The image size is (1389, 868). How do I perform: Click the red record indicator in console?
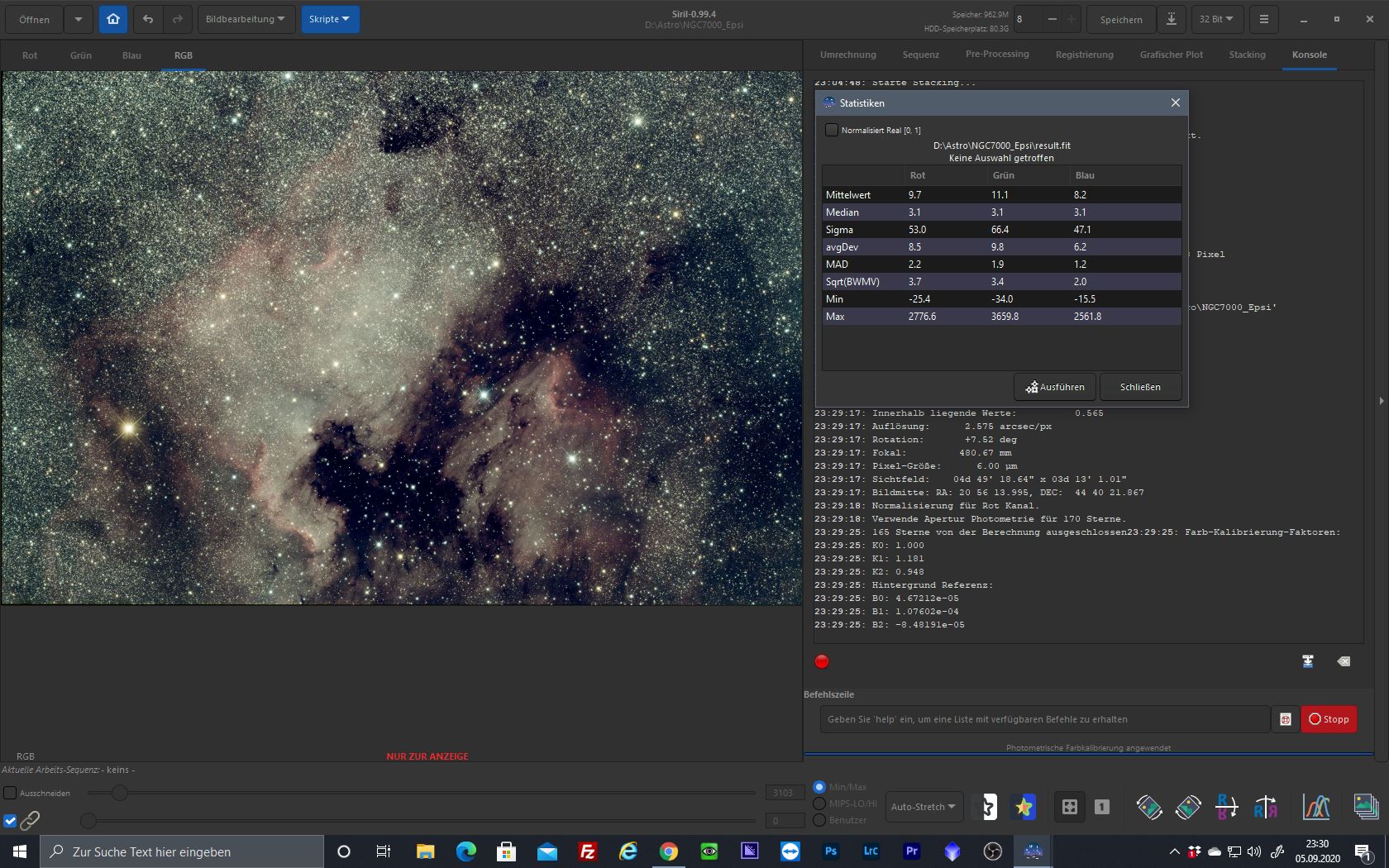pyautogui.click(x=822, y=661)
